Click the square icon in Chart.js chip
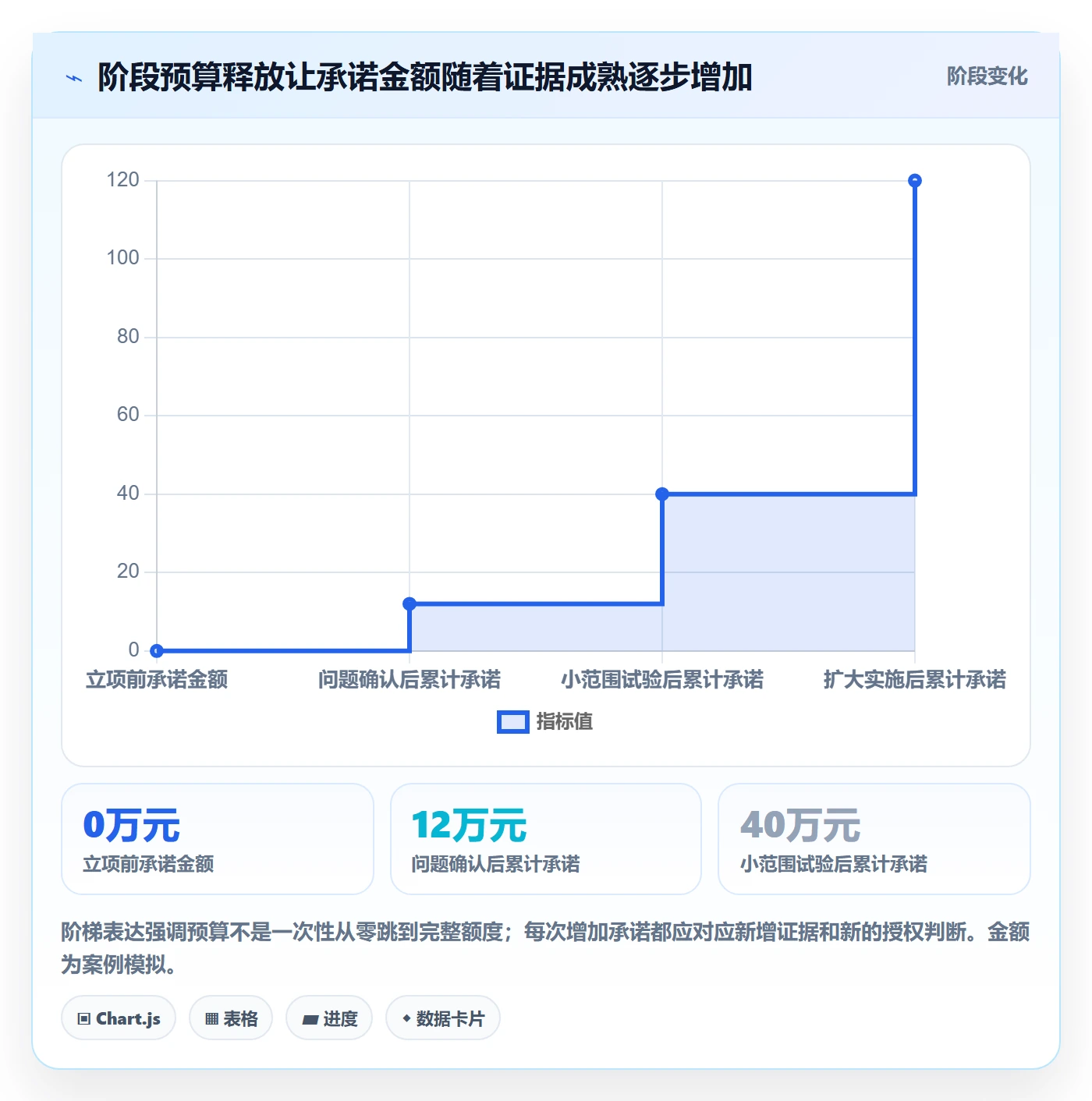 point(84,1019)
